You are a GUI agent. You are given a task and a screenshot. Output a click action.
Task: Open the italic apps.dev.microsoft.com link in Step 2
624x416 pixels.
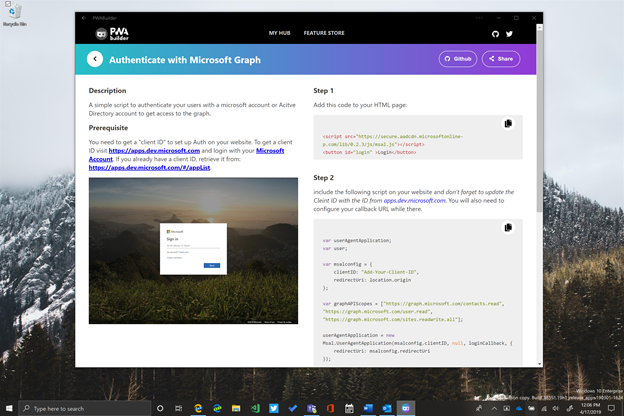click(x=414, y=201)
